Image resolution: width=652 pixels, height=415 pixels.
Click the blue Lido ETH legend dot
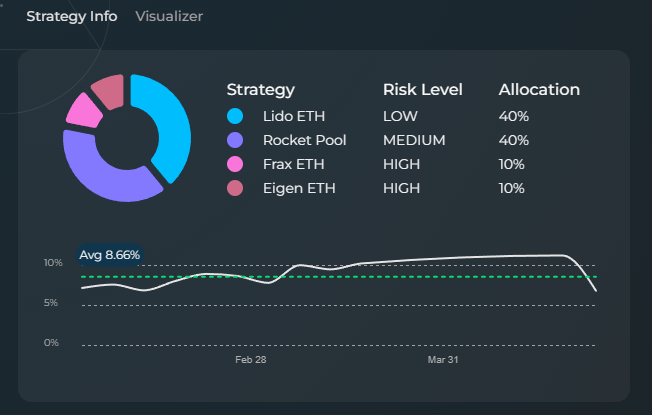236,116
